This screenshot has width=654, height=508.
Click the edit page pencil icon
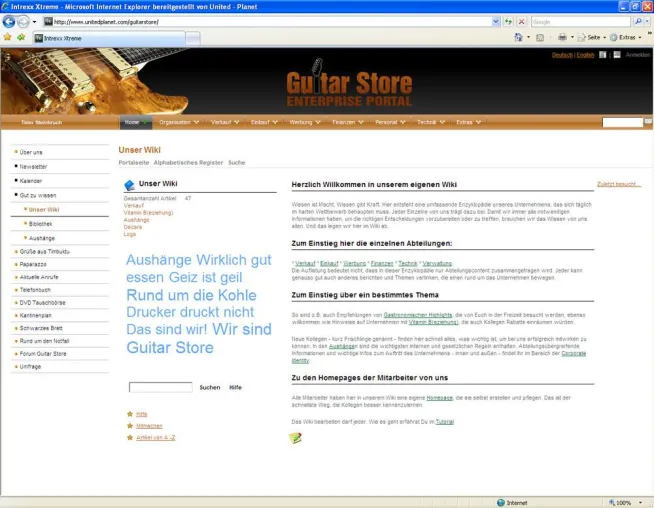tap(295, 438)
